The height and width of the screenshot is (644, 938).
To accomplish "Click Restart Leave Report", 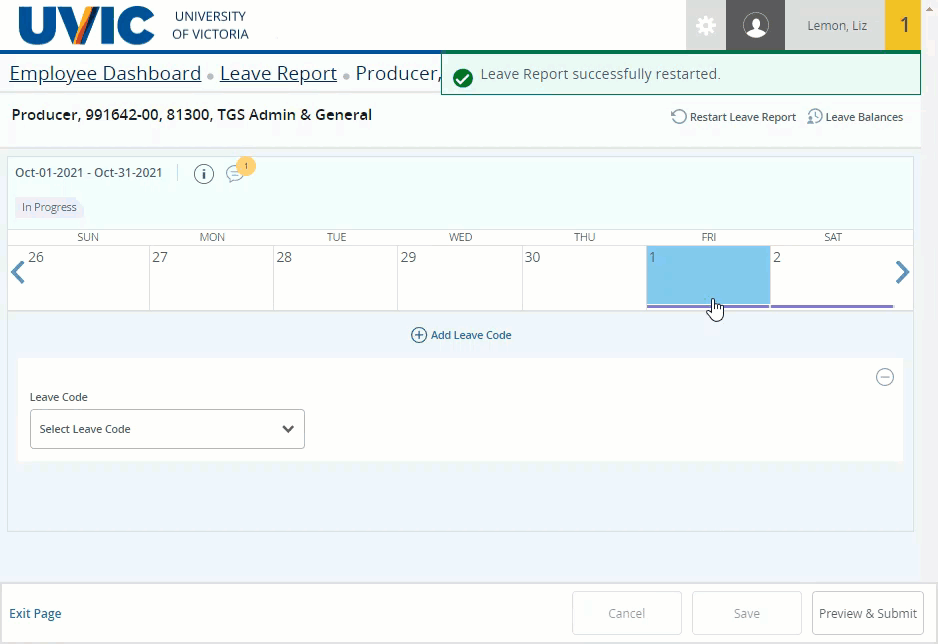I will click(x=734, y=117).
